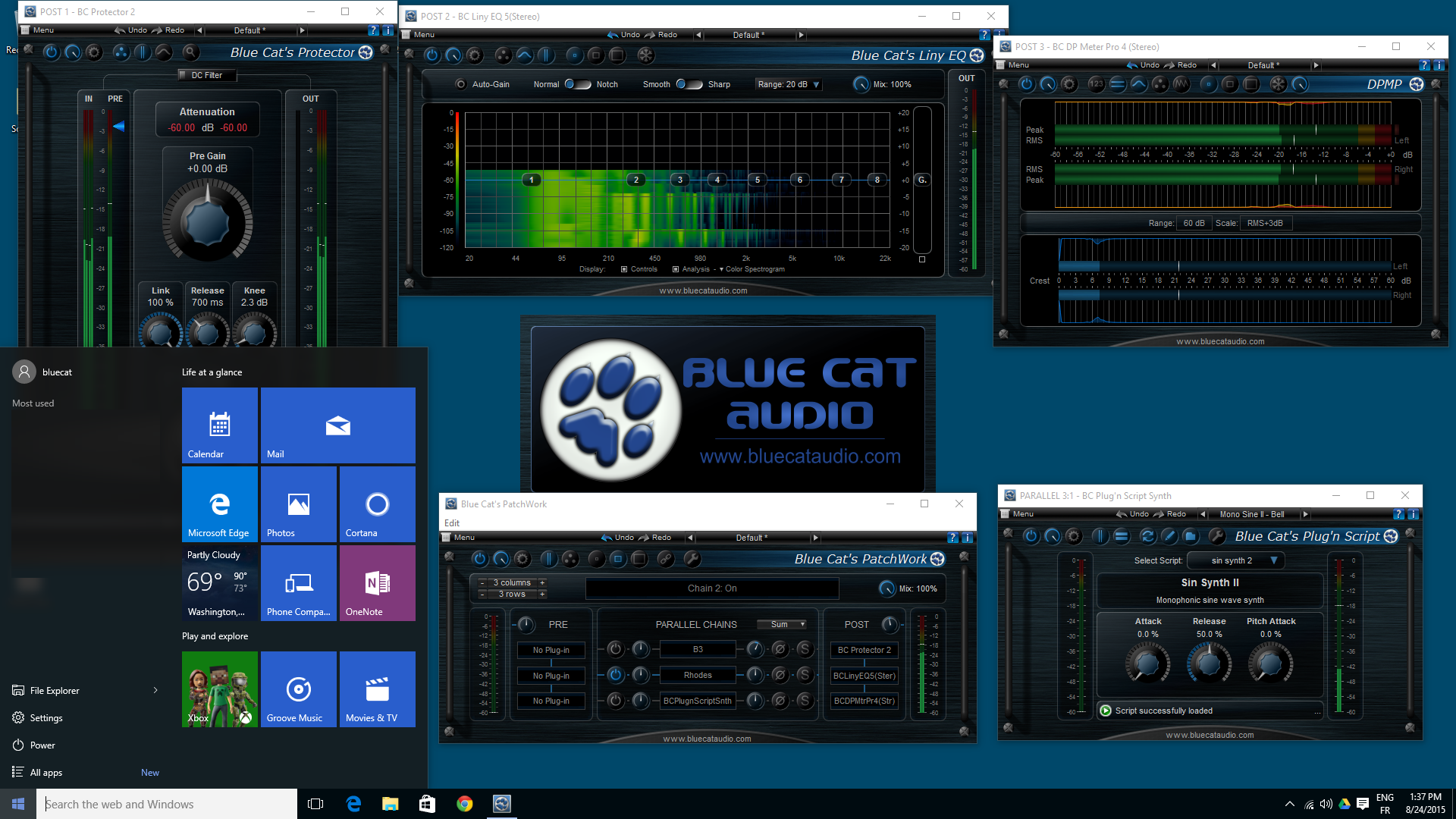Flip Normal/Notch switch in Liny EQ
1456x819 pixels.
pos(578,84)
